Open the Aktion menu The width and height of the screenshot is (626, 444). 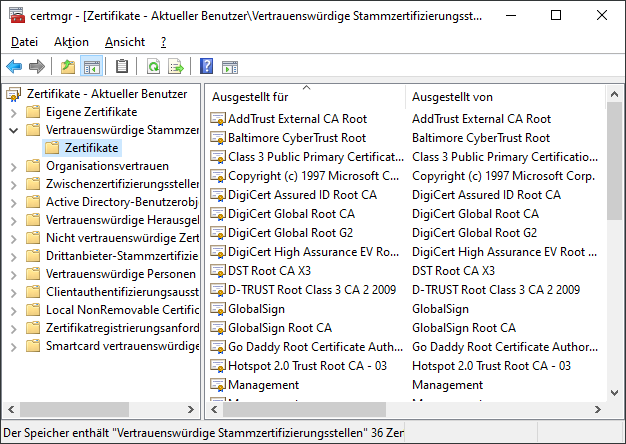click(71, 42)
